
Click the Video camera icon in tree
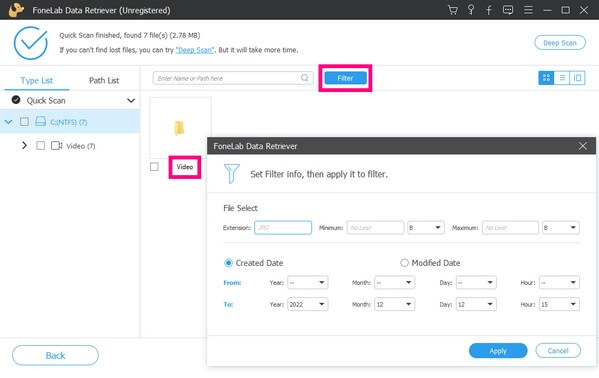point(57,146)
